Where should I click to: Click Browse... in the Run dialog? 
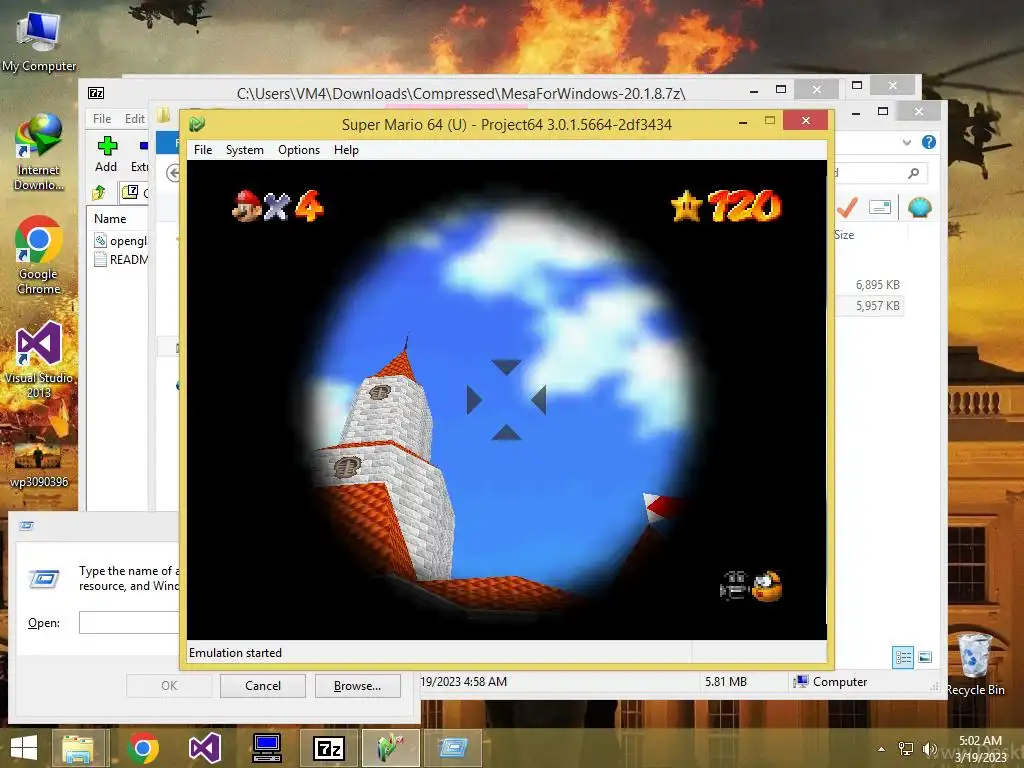coord(357,686)
